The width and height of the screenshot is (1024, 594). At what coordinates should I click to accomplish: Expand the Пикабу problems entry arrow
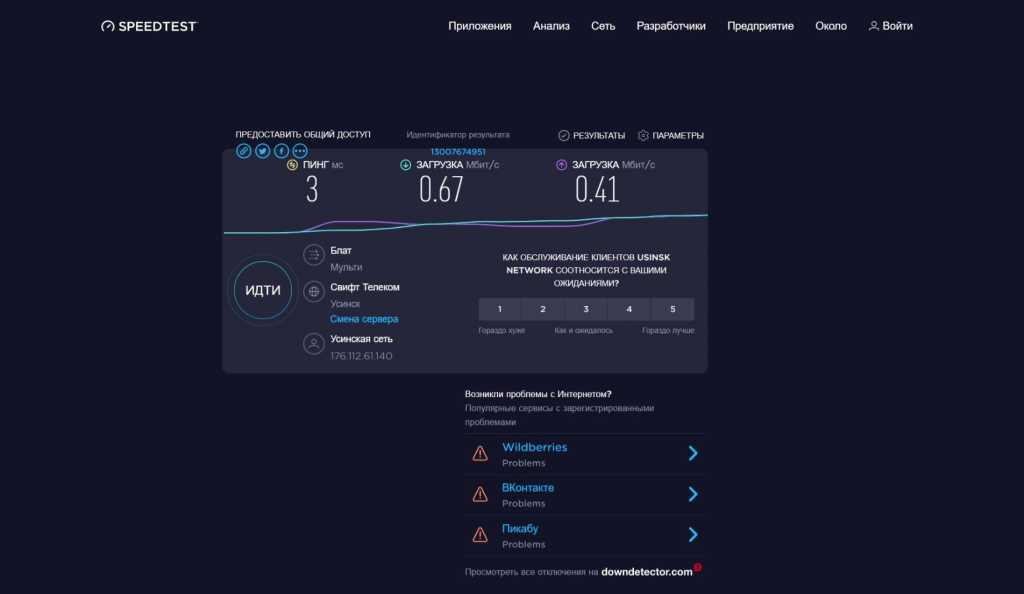[x=692, y=535]
